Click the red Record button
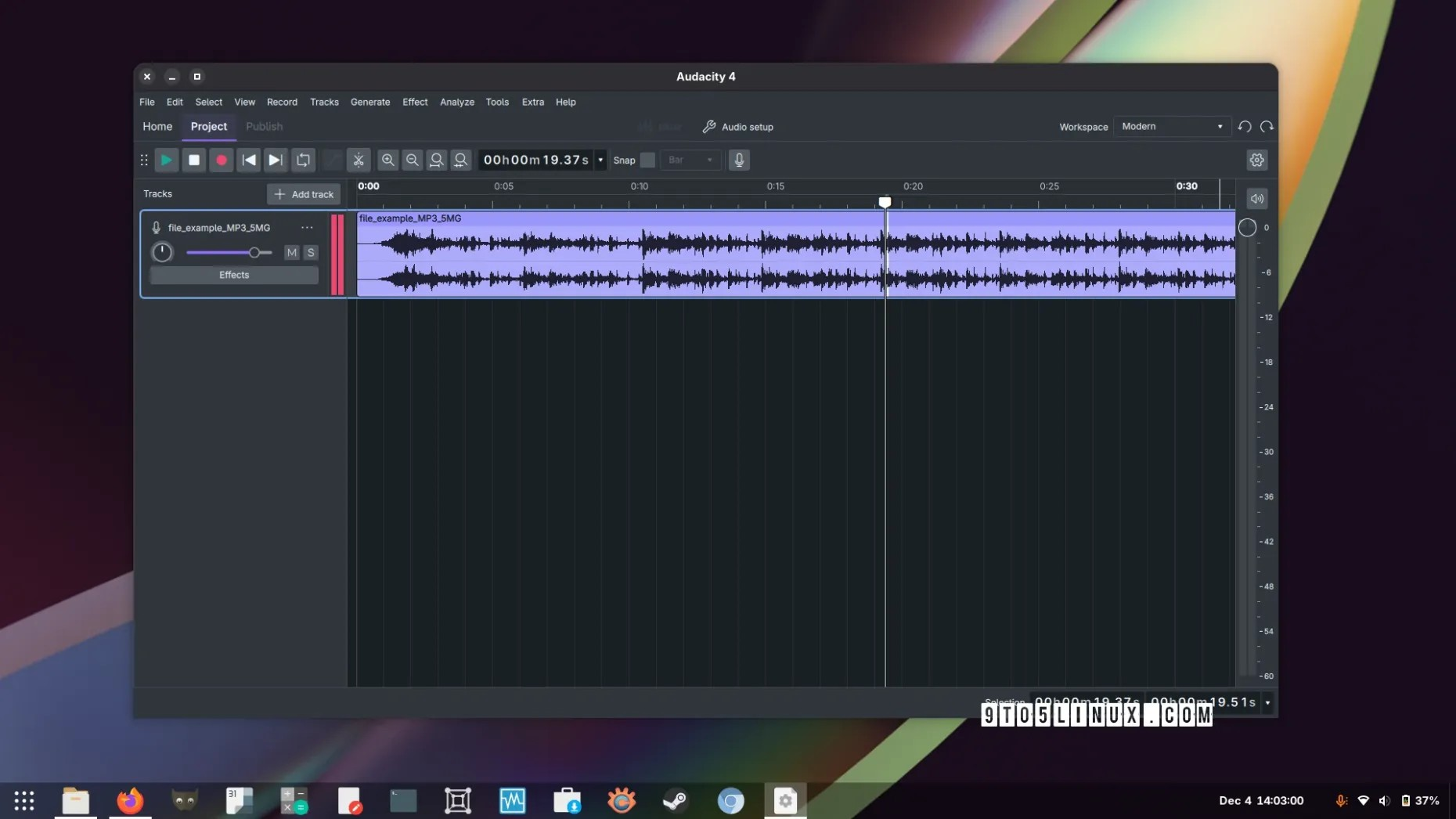 pos(222,160)
